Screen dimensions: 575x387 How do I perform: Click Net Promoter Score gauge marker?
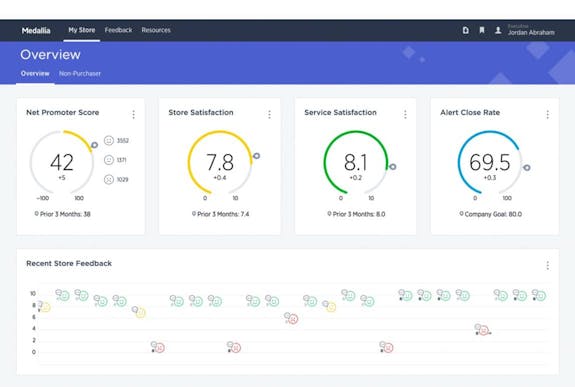[95, 145]
